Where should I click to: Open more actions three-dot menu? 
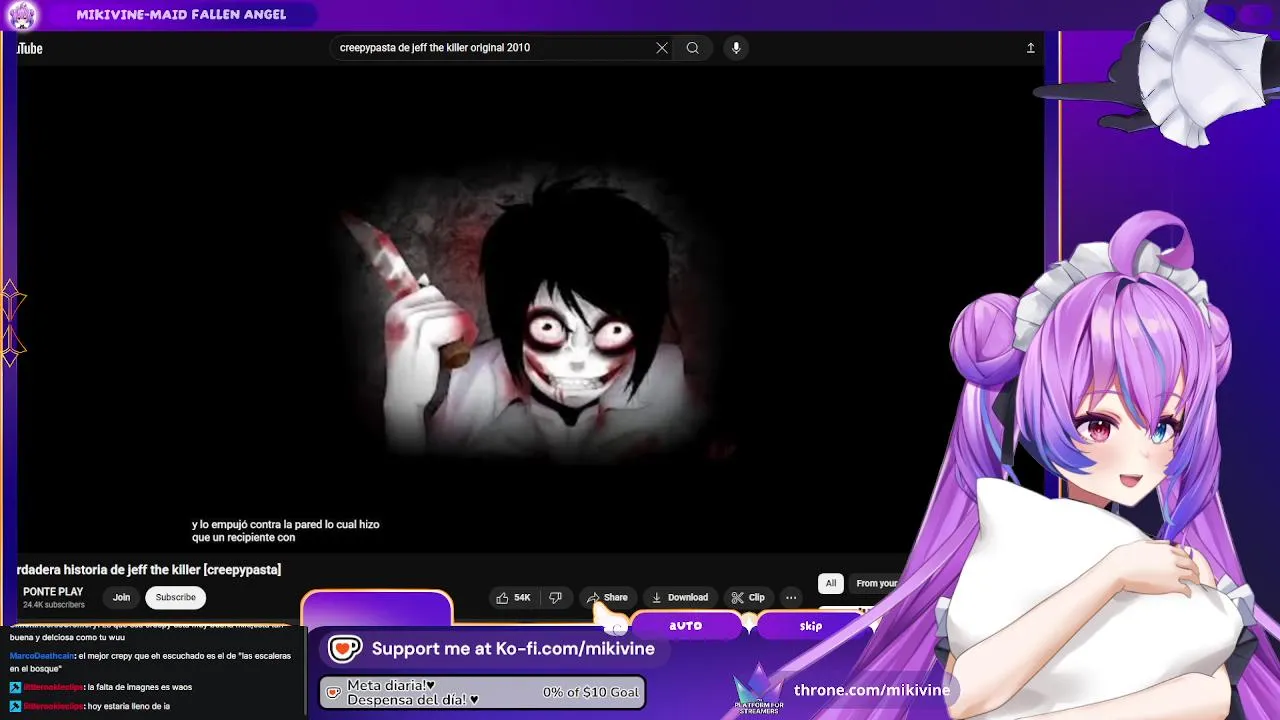pos(791,598)
